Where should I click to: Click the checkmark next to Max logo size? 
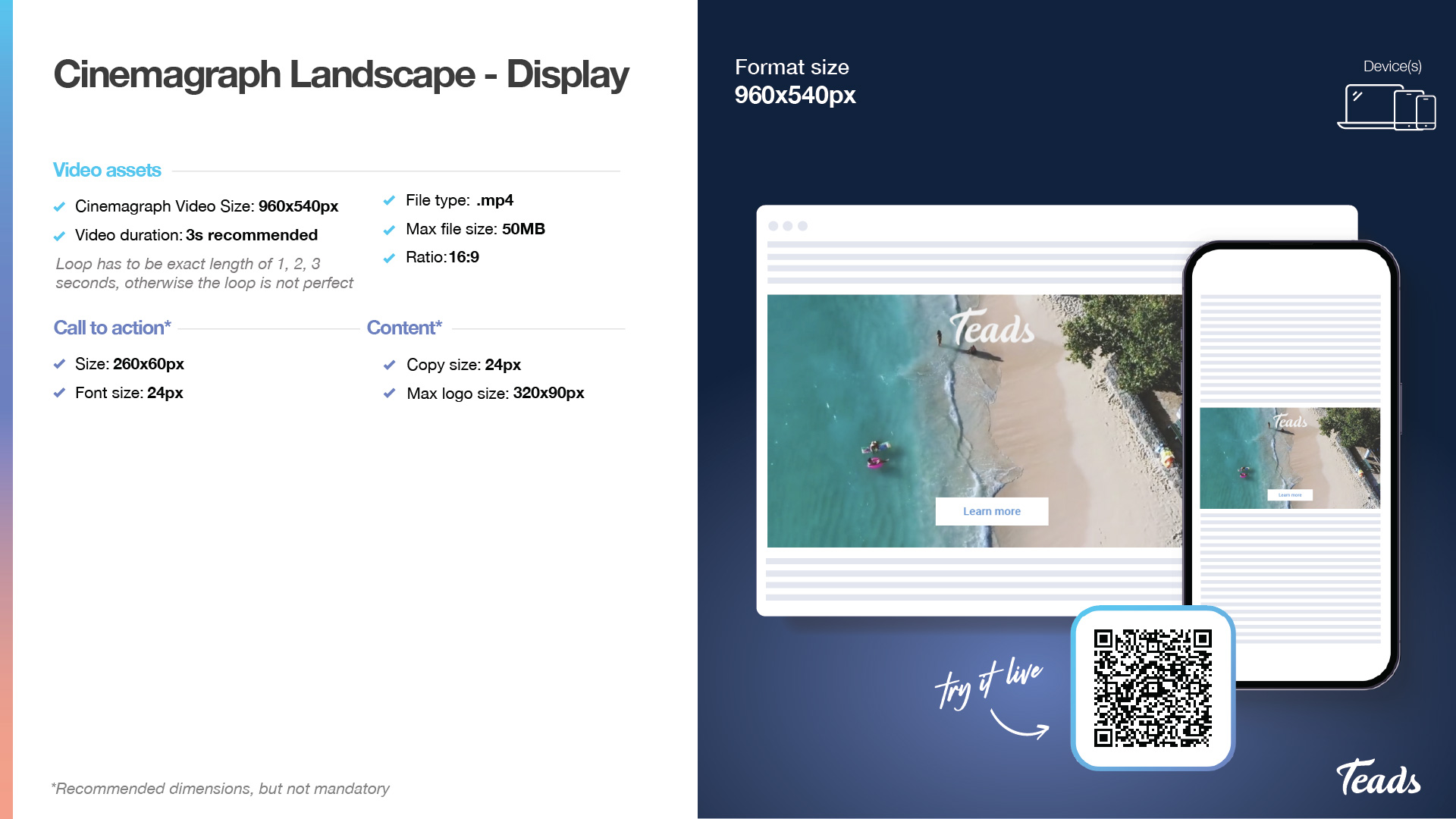389,394
